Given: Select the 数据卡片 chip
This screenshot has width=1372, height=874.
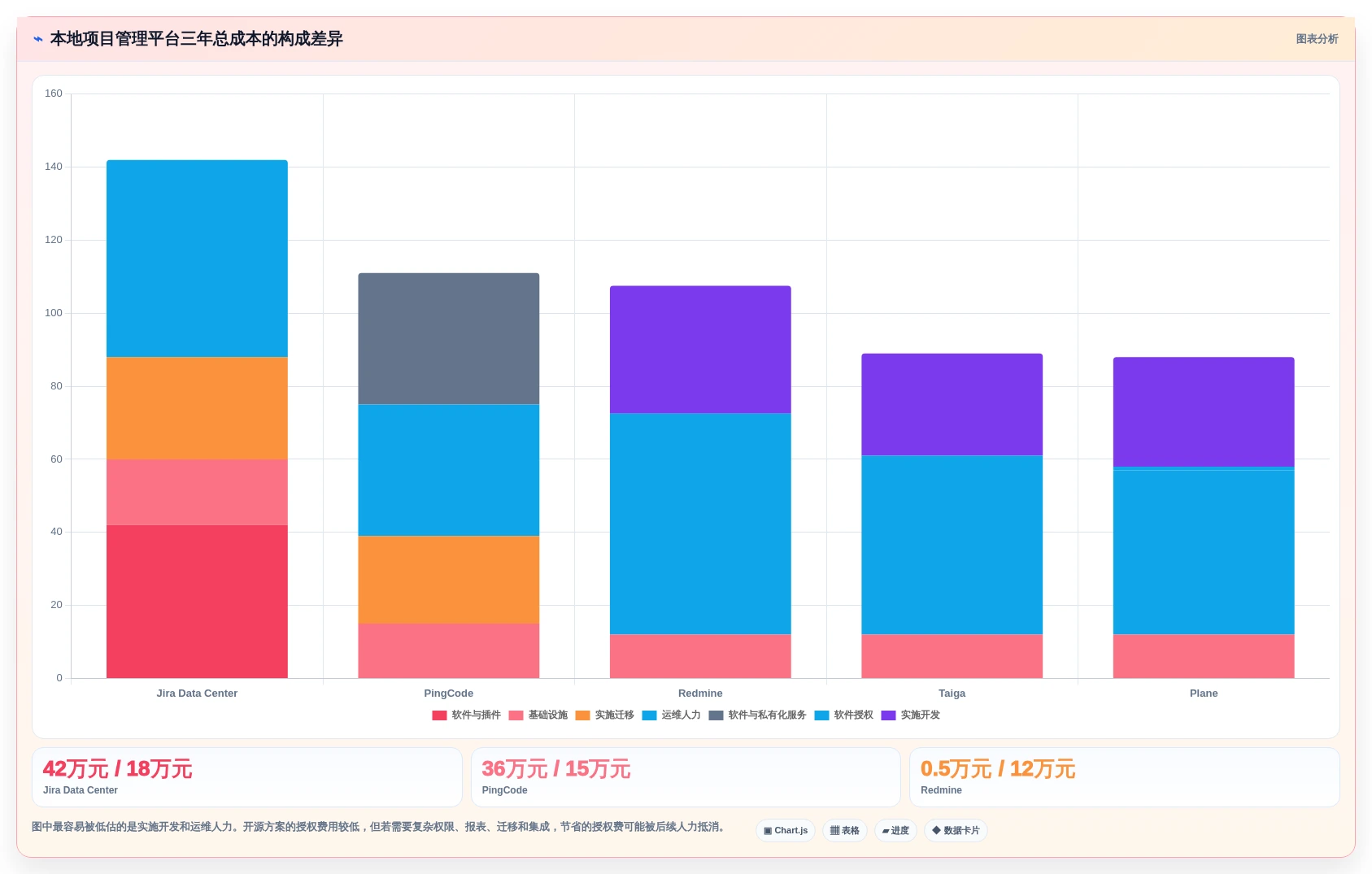Looking at the screenshot, I should coord(956,830).
